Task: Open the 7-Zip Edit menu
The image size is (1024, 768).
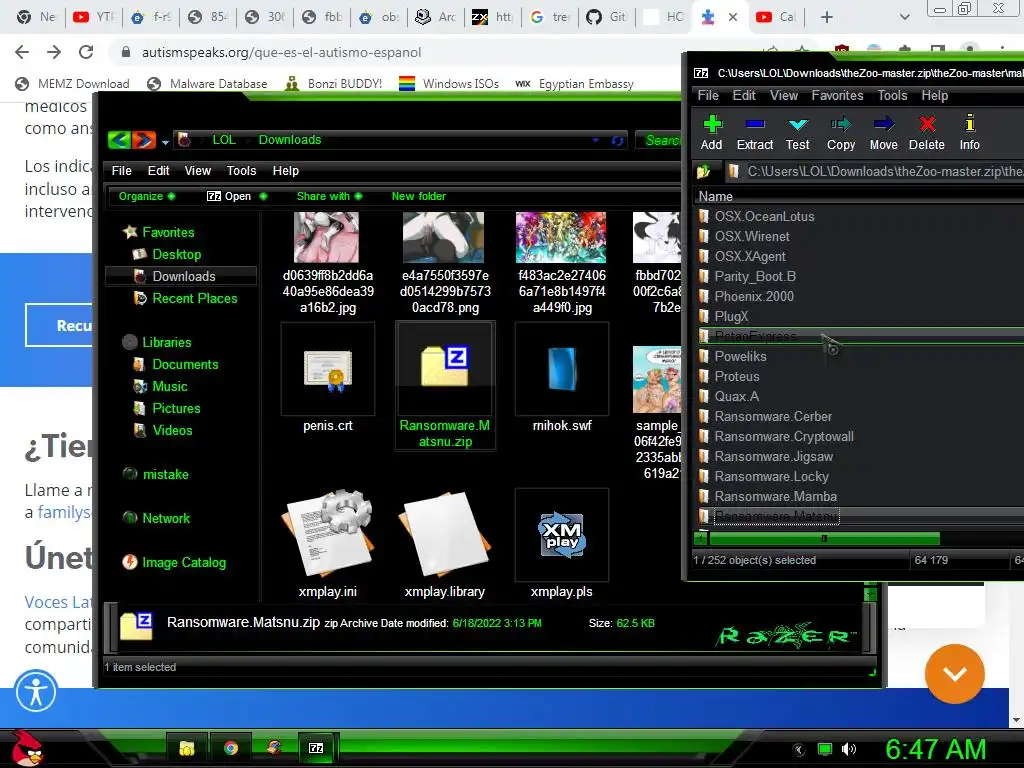Action: [x=744, y=95]
